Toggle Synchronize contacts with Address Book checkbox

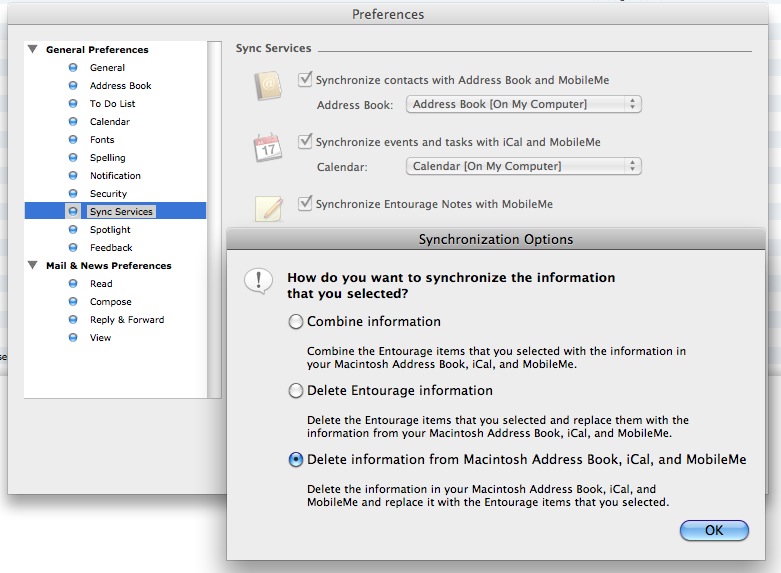point(305,79)
